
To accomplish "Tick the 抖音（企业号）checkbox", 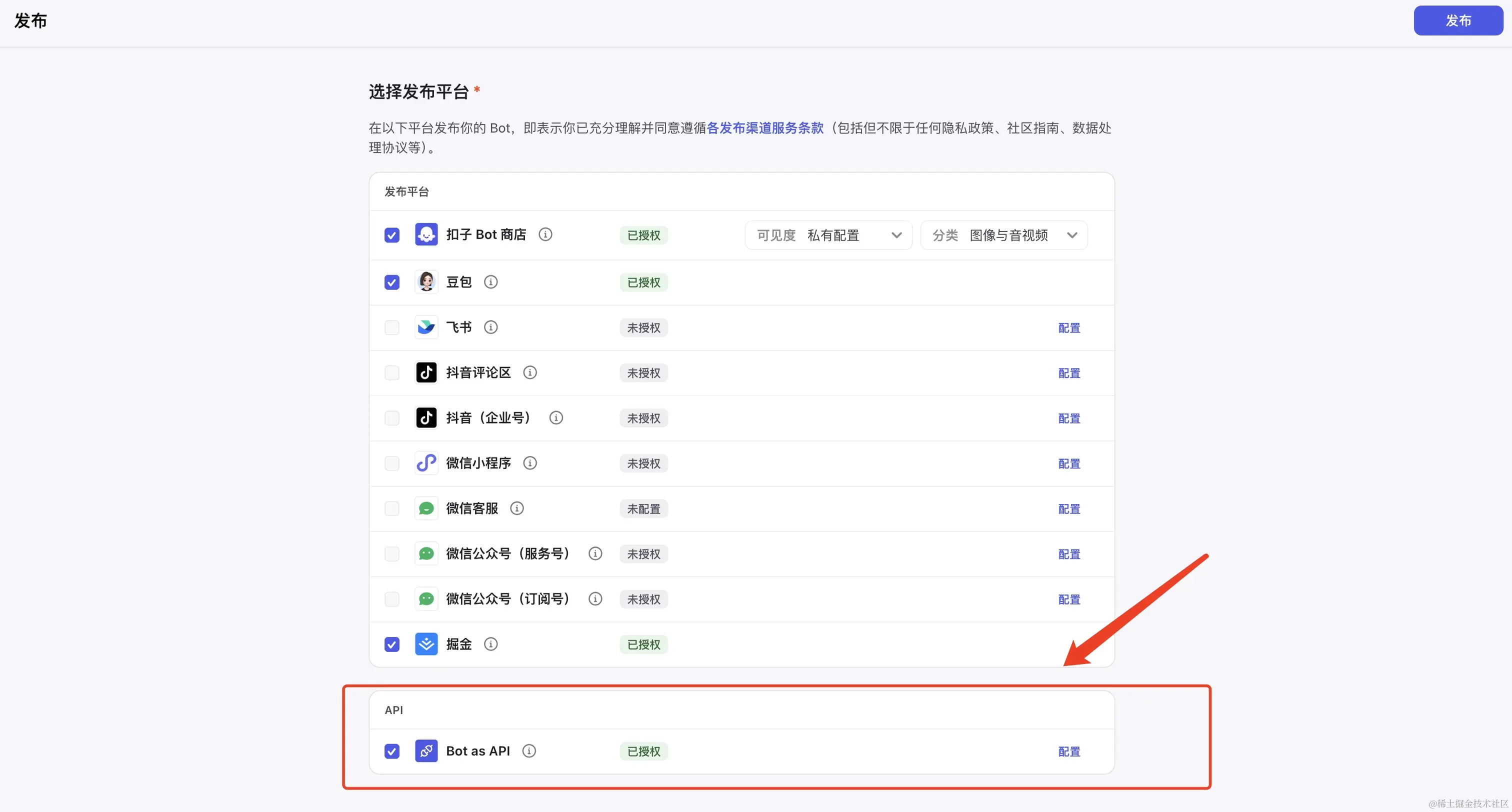I will click(x=391, y=418).
